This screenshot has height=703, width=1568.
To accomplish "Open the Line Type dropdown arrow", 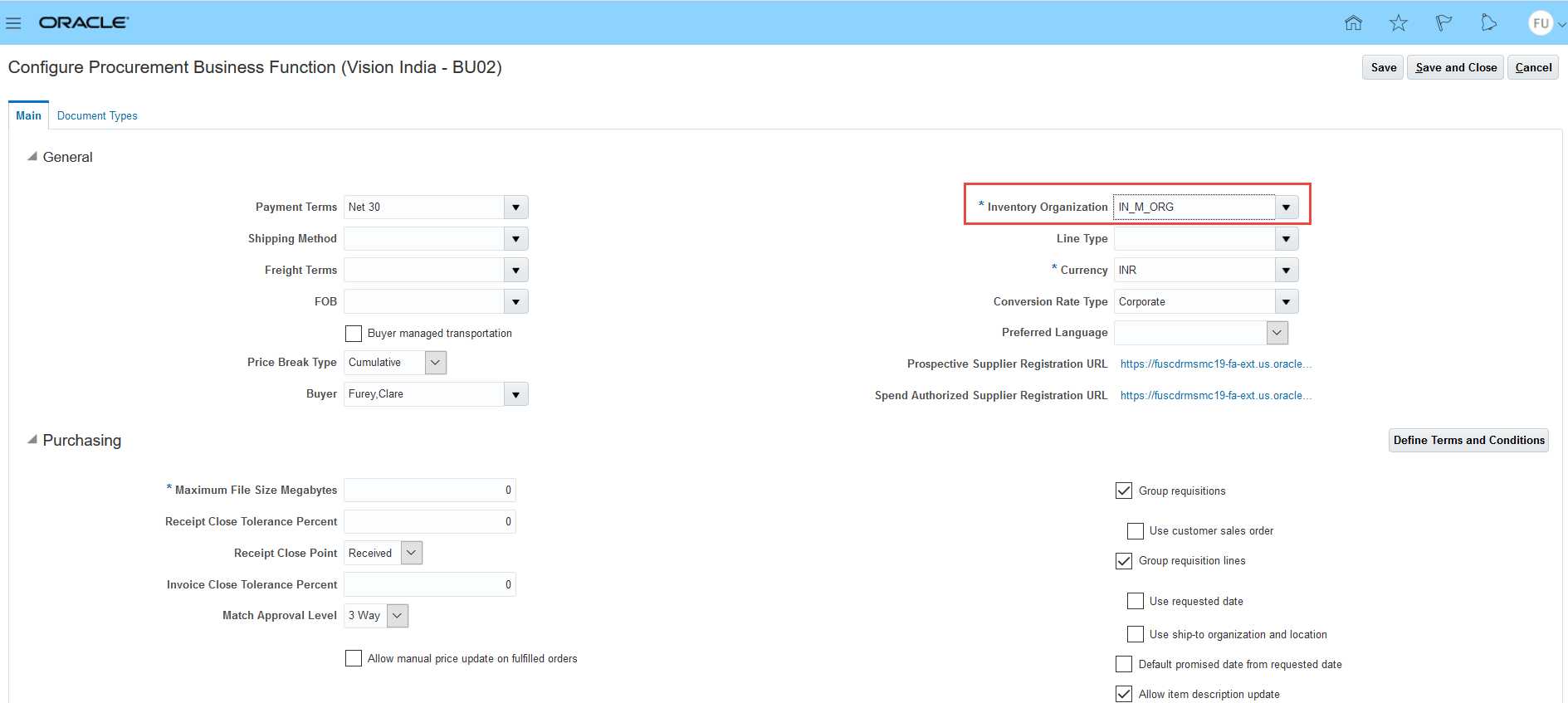I will click(1287, 239).
